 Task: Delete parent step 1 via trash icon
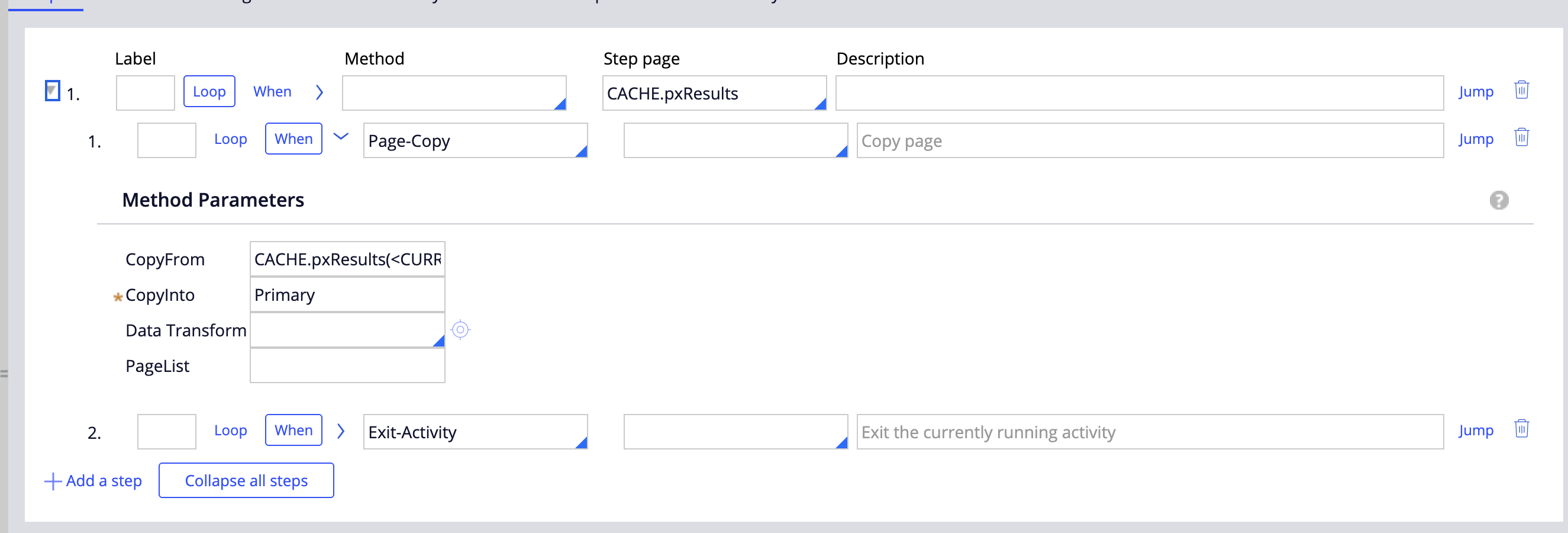click(x=1521, y=91)
